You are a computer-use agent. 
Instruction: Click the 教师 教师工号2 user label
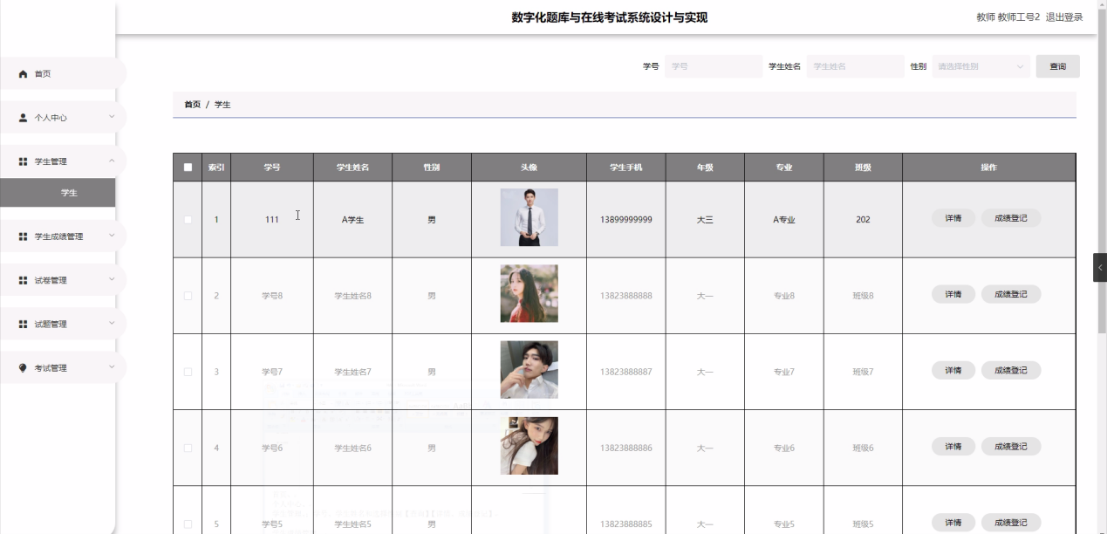click(1008, 18)
